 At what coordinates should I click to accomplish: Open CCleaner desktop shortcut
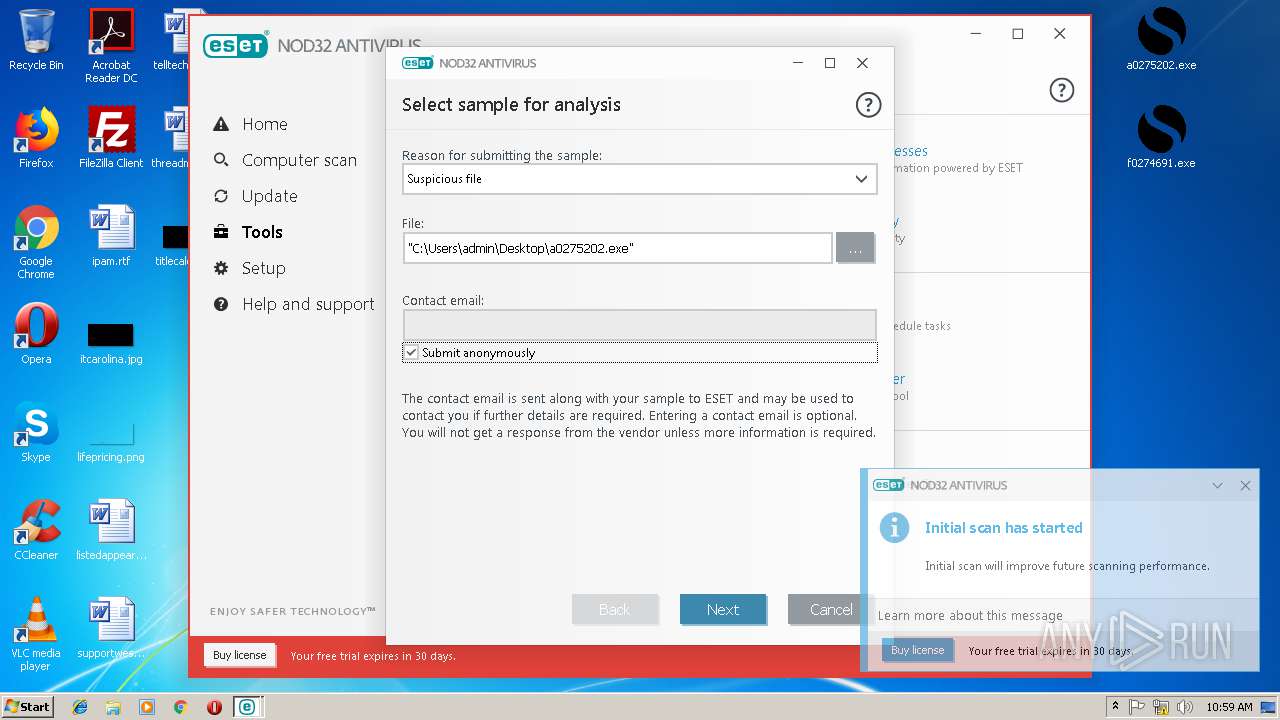coord(36,530)
